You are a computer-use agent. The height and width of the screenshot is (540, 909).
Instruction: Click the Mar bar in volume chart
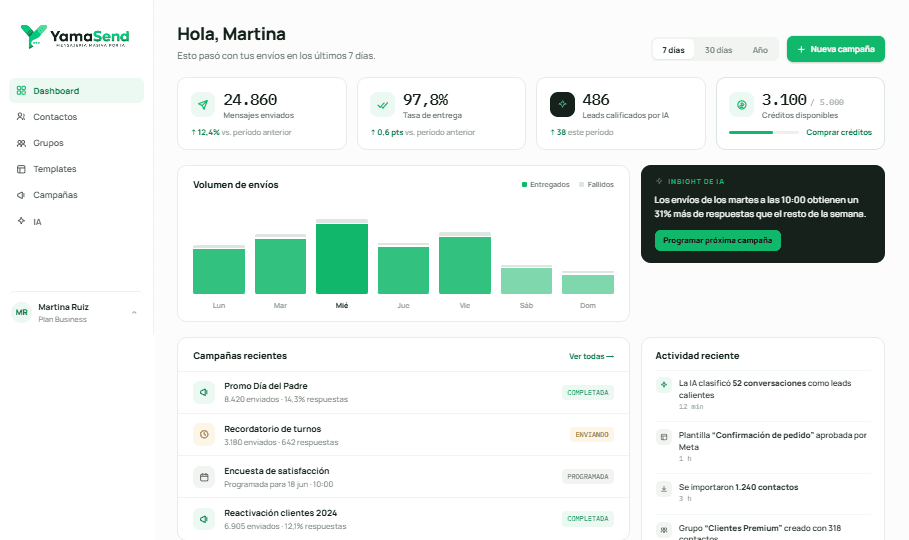click(280, 264)
